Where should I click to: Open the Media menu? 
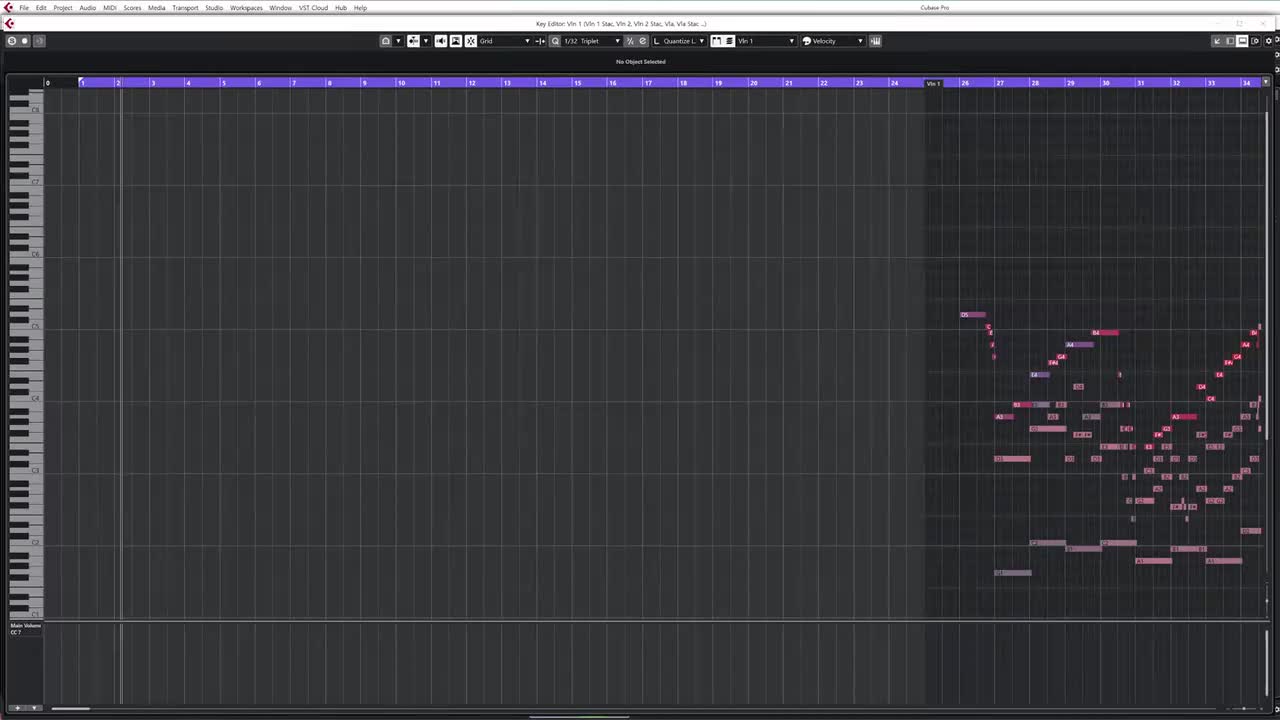pos(157,8)
